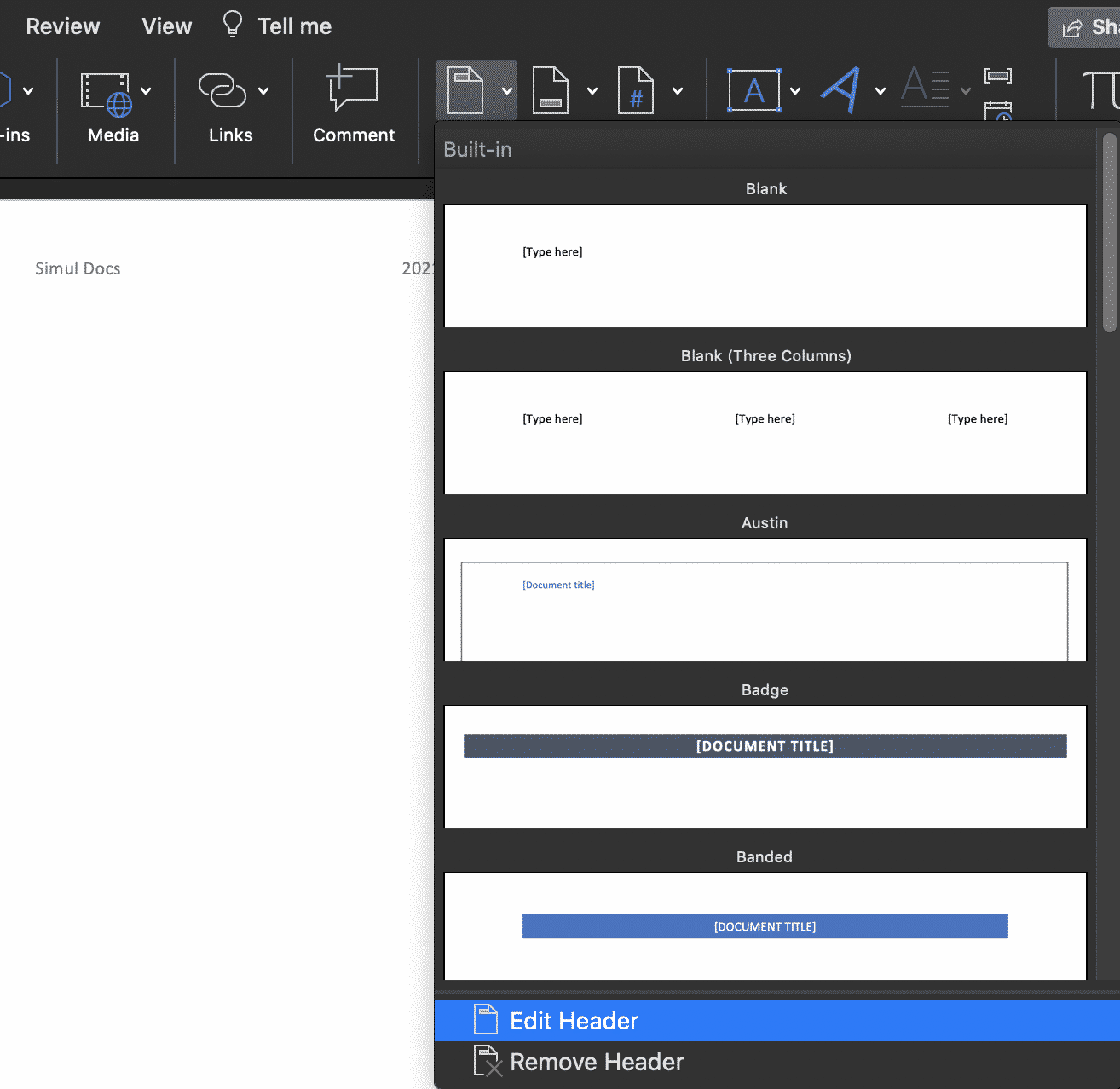
Task: Choose the Blank (Three Columns) header
Action: click(765, 433)
